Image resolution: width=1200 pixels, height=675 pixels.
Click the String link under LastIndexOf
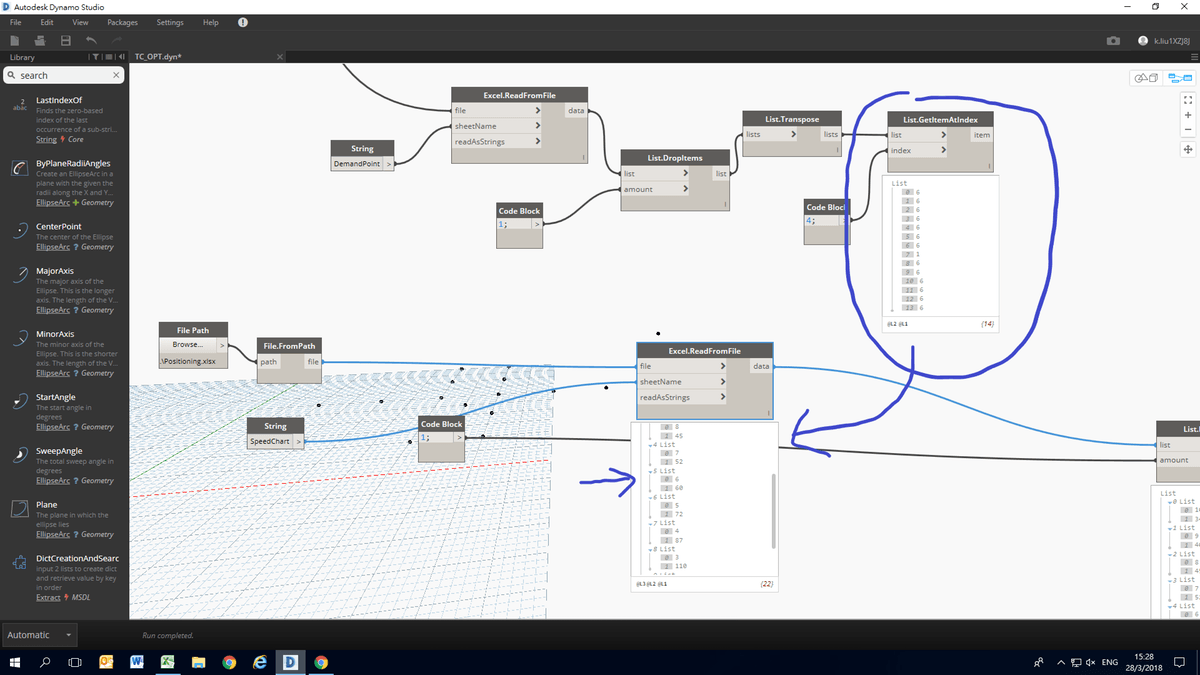46,140
